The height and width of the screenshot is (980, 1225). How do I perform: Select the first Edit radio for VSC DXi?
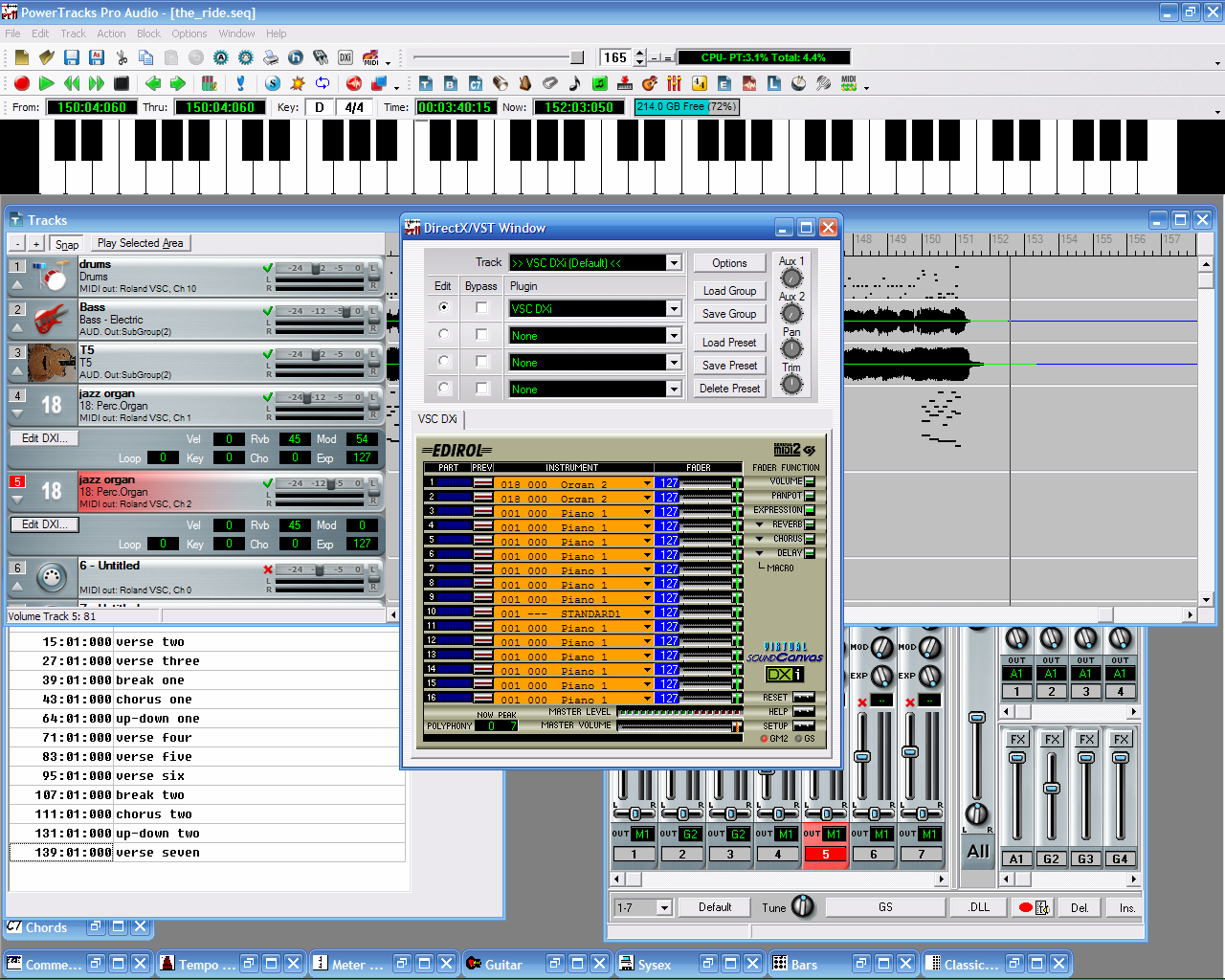coord(443,307)
